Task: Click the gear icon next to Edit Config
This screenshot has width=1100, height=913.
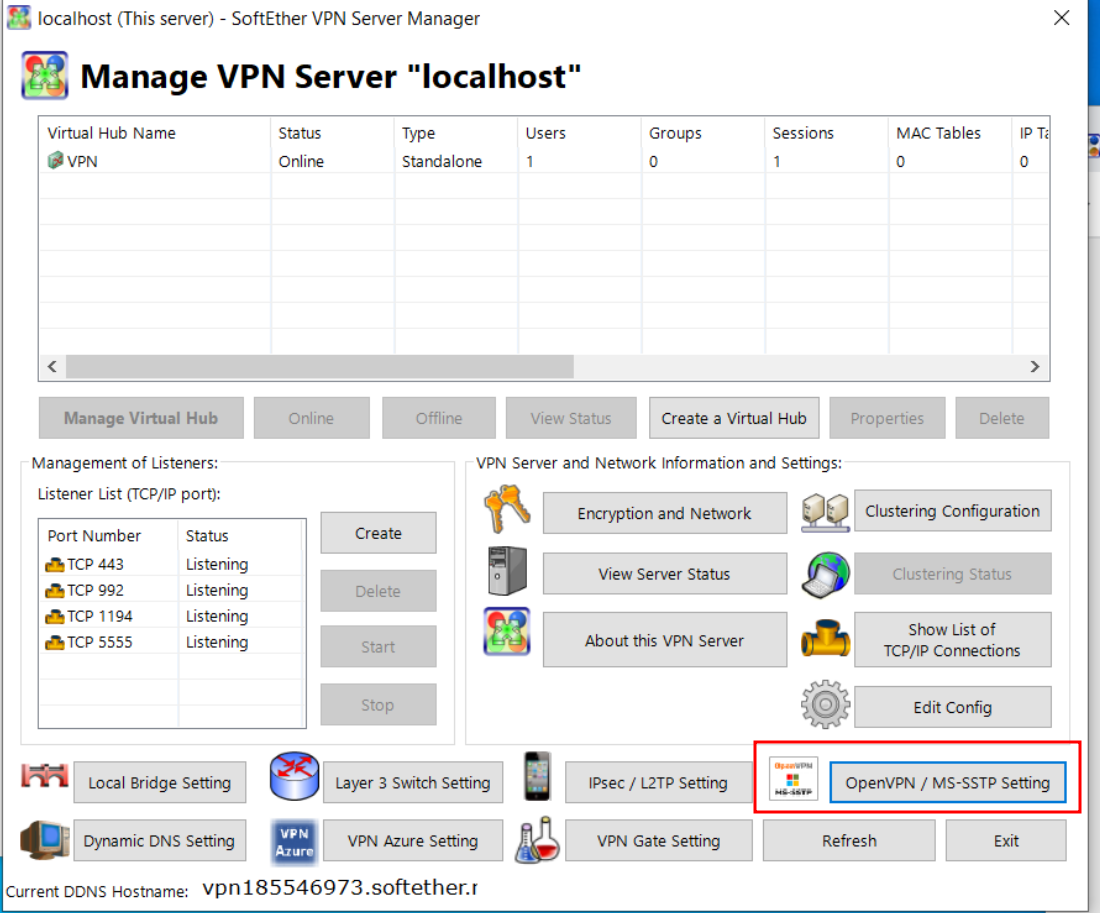Action: (x=826, y=706)
